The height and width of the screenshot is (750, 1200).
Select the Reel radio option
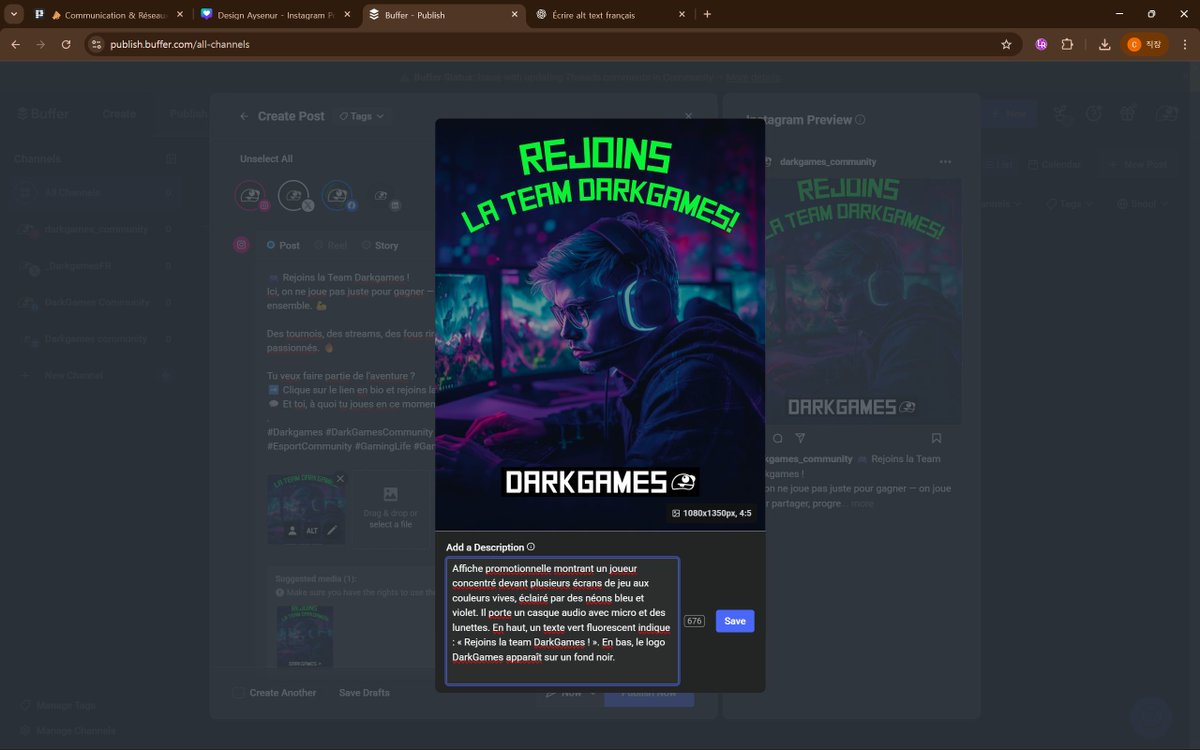click(x=331, y=245)
